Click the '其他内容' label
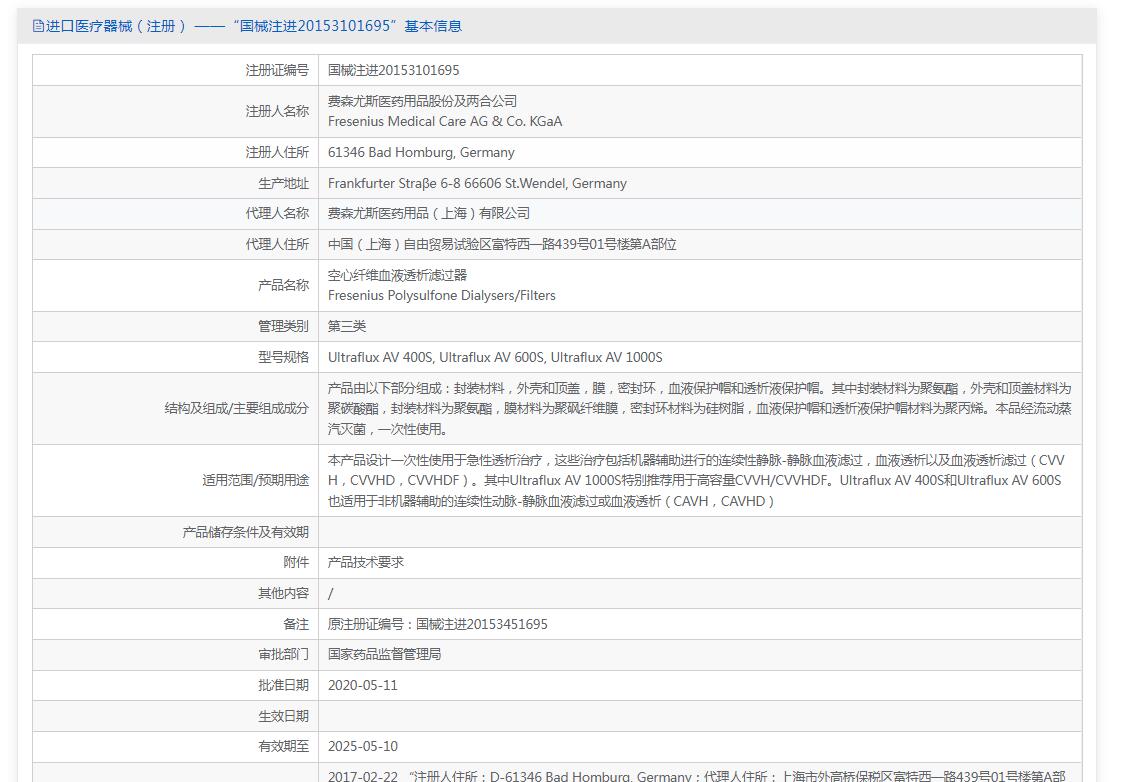The height and width of the screenshot is (782, 1130). pos(283,593)
